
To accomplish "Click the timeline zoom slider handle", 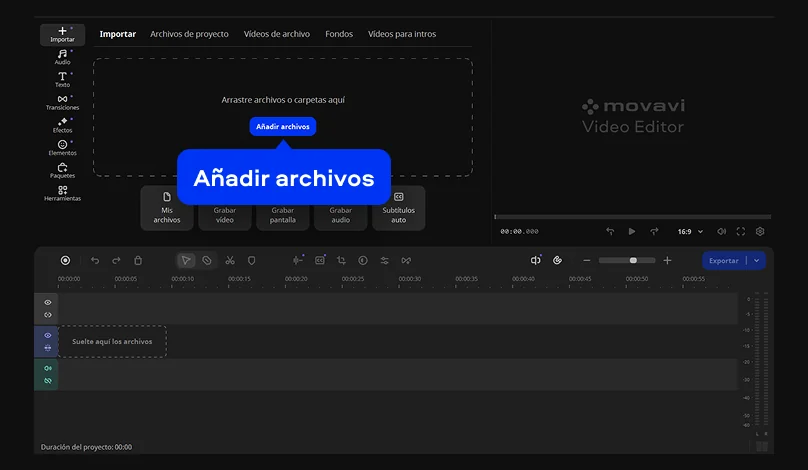I will point(633,260).
